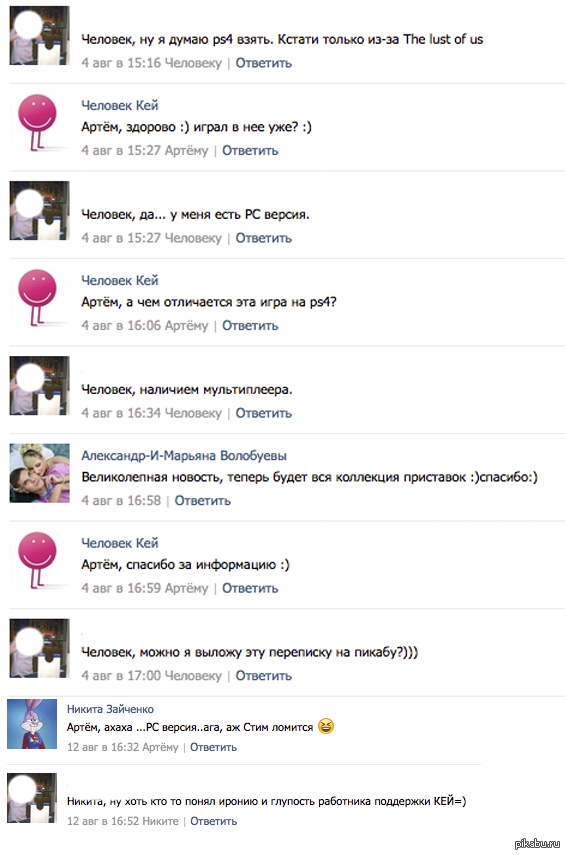
Task: Click pink smiley avatar beside ps4 question
Action: click(39, 298)
